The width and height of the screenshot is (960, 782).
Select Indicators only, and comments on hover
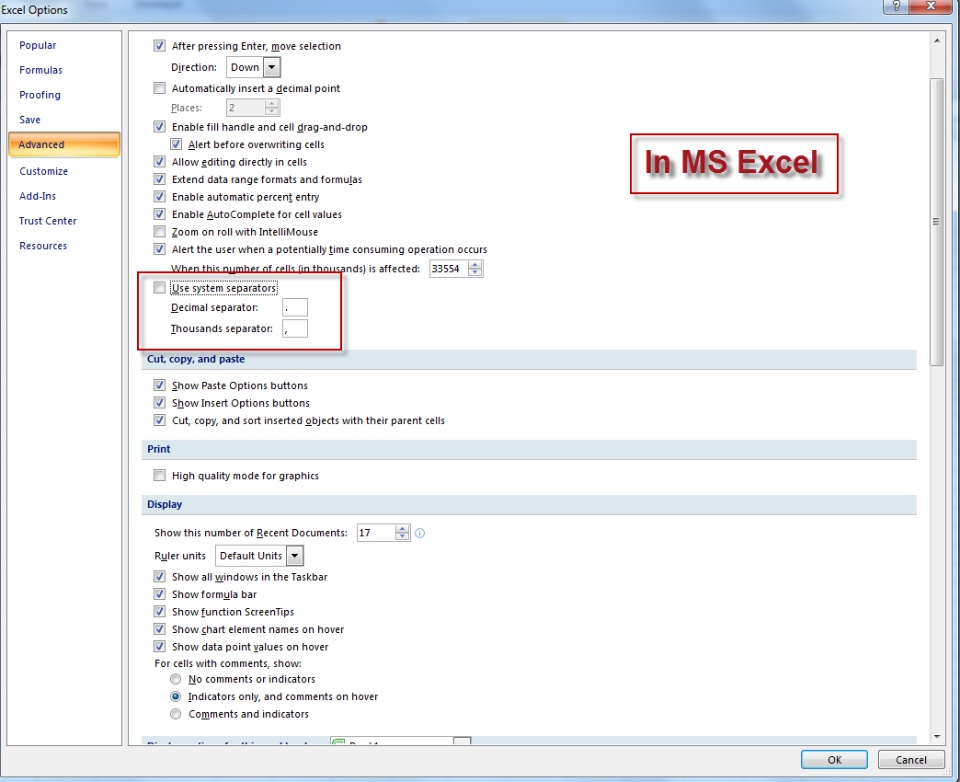click(176, 696)
